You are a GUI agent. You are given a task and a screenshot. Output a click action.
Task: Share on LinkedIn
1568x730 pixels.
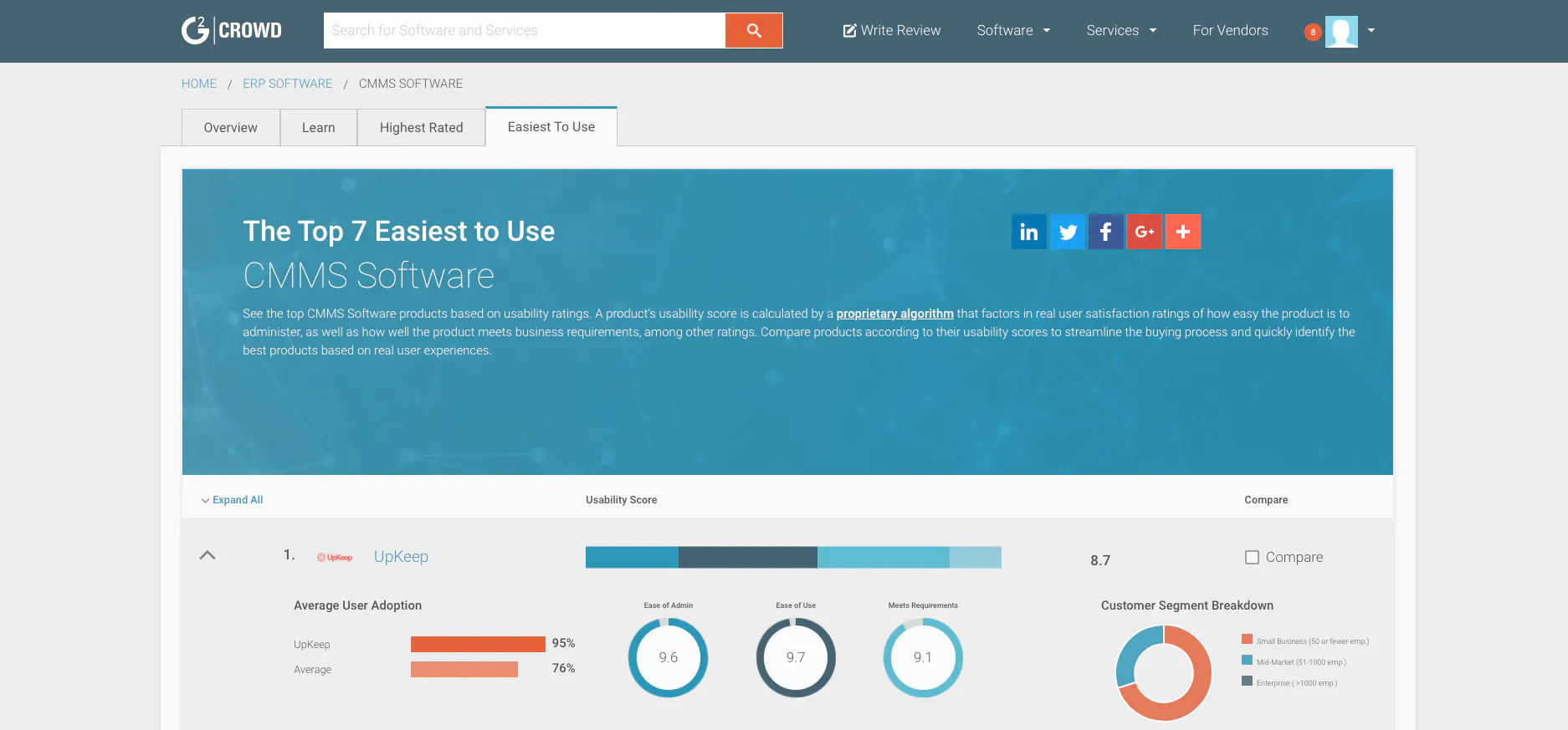tap(1029, 232)
